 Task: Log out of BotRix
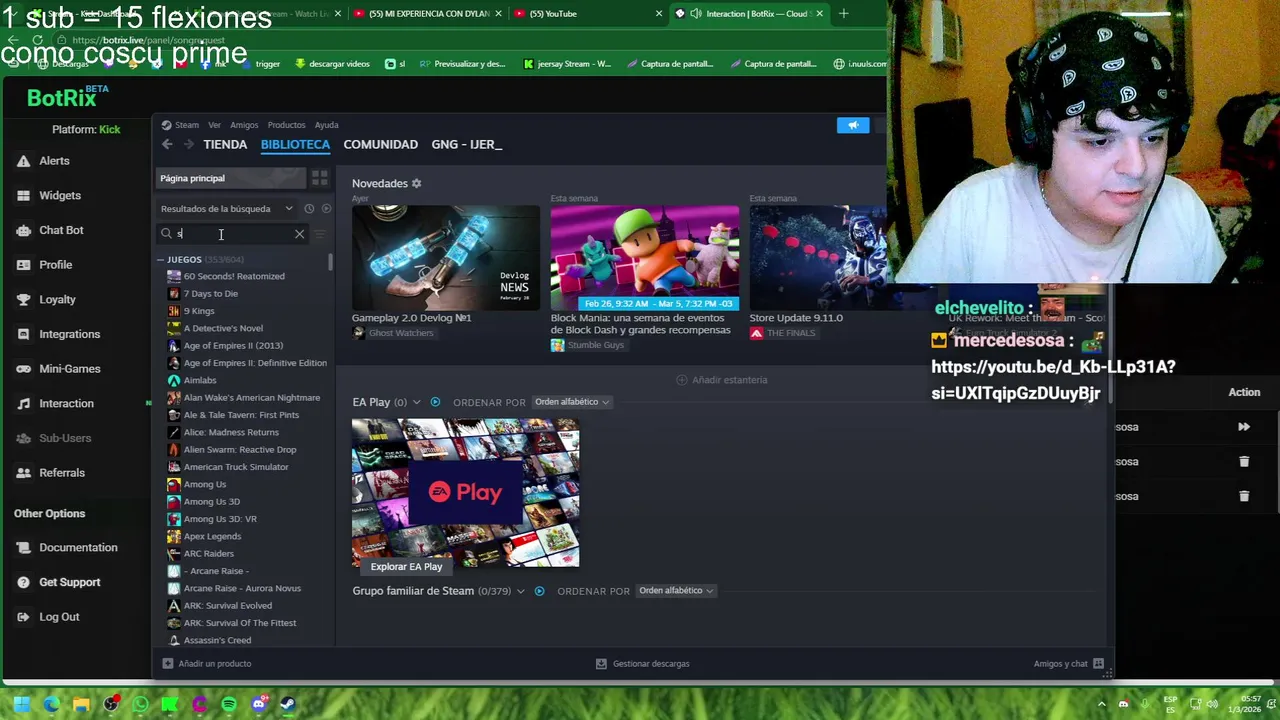(x=59, y=617)
